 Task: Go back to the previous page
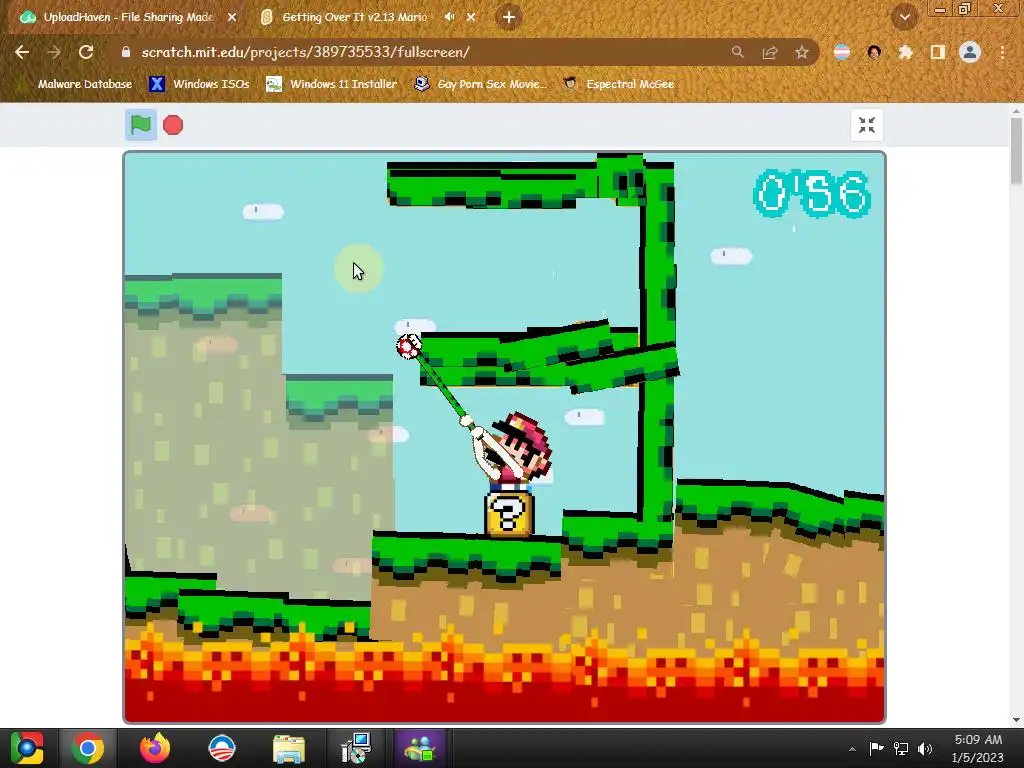point(22,52)
